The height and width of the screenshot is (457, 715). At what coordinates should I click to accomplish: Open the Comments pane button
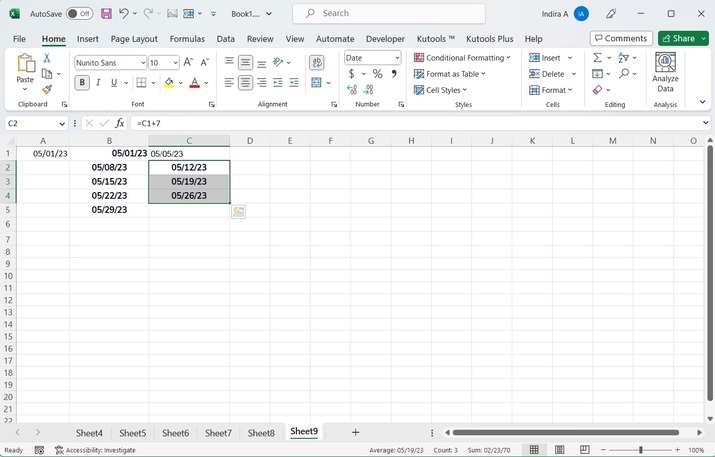click(621, 38)
